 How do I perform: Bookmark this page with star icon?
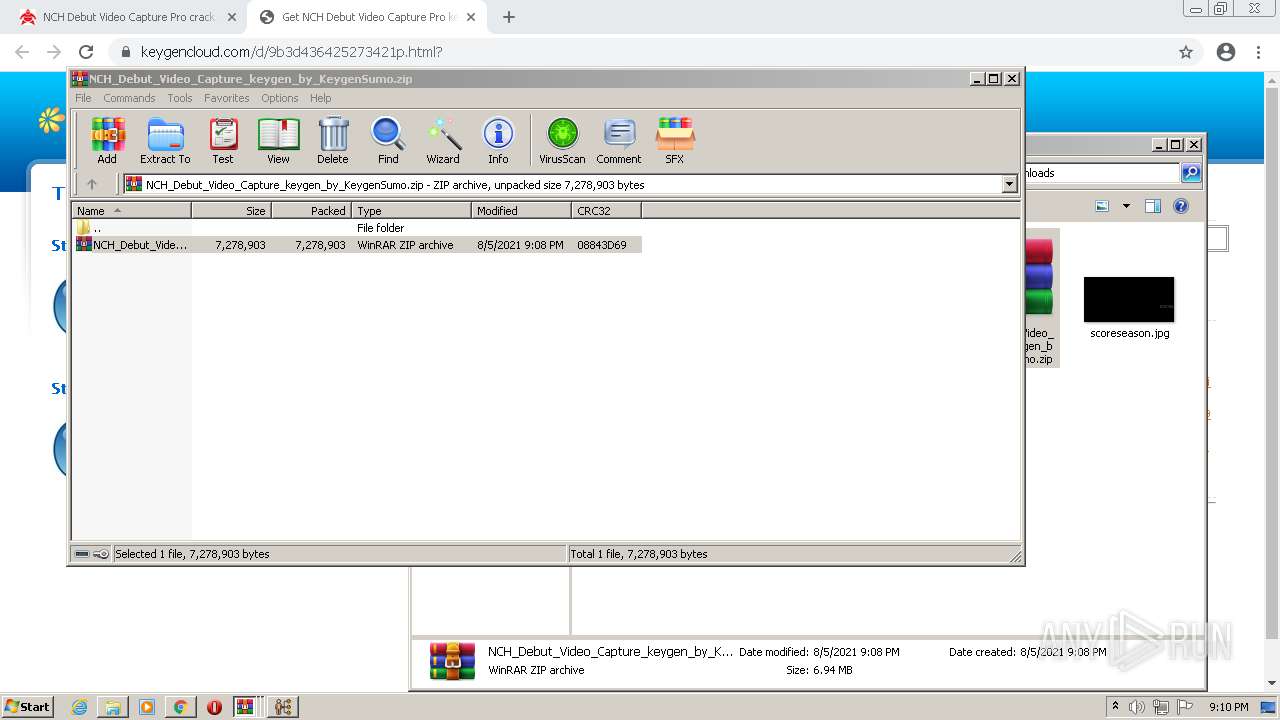coord(1186,52)
